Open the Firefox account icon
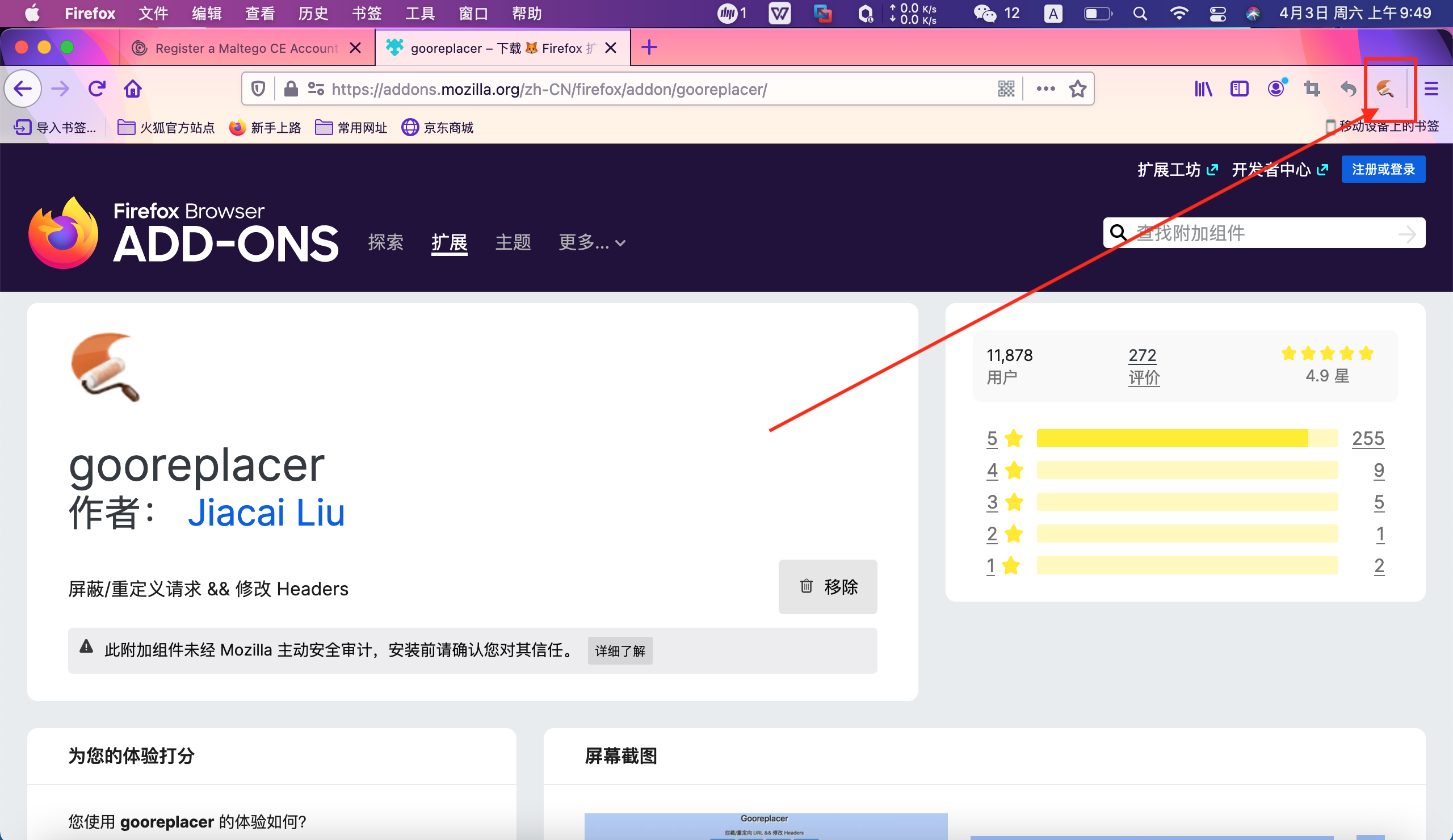Image resolution: width=1453 pixels, height=840 pixels. [1276, 89]
